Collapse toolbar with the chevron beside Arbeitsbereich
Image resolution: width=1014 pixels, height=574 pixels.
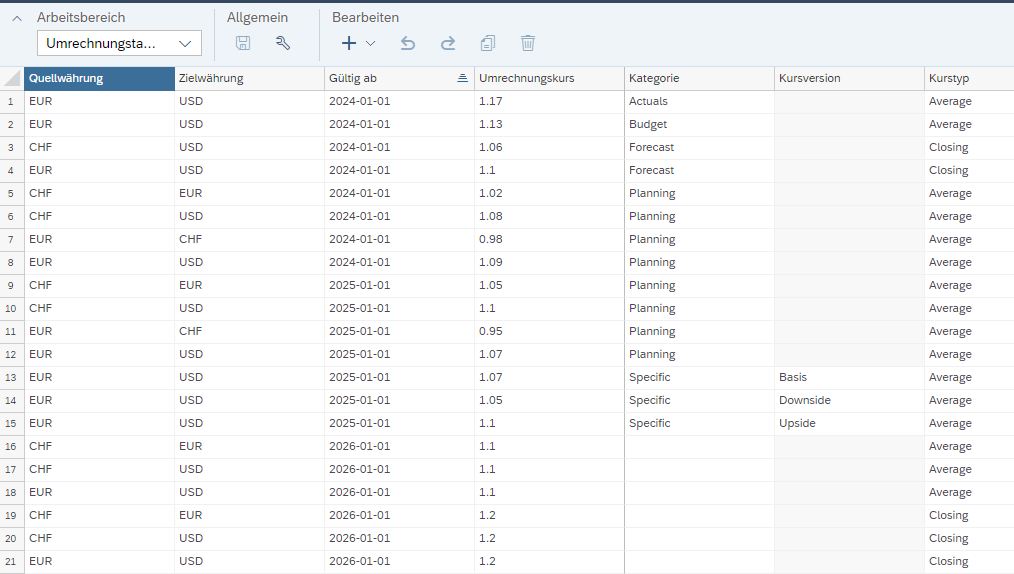pyautogui.click(x=17, y=18)
